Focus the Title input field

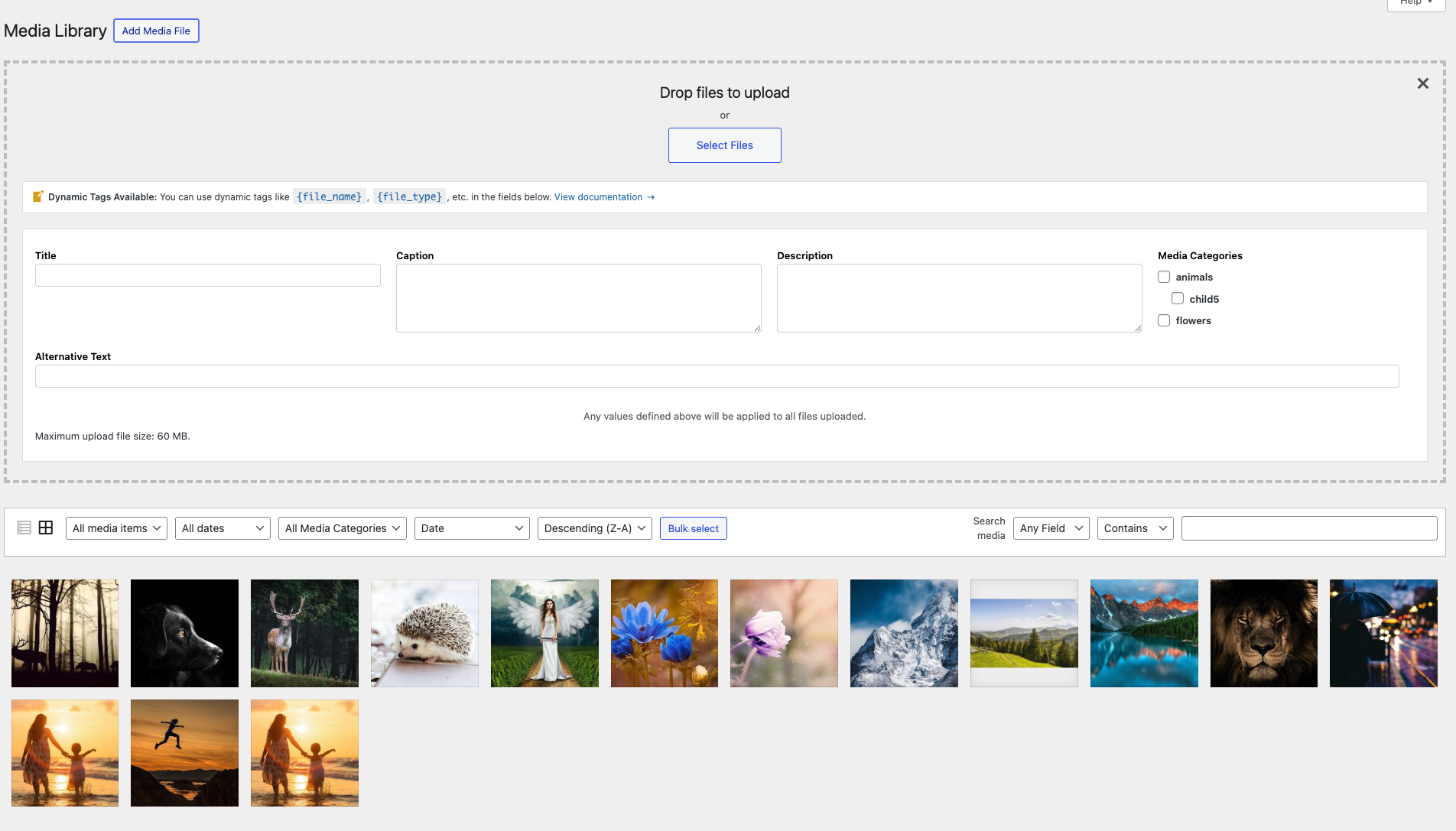208,275
